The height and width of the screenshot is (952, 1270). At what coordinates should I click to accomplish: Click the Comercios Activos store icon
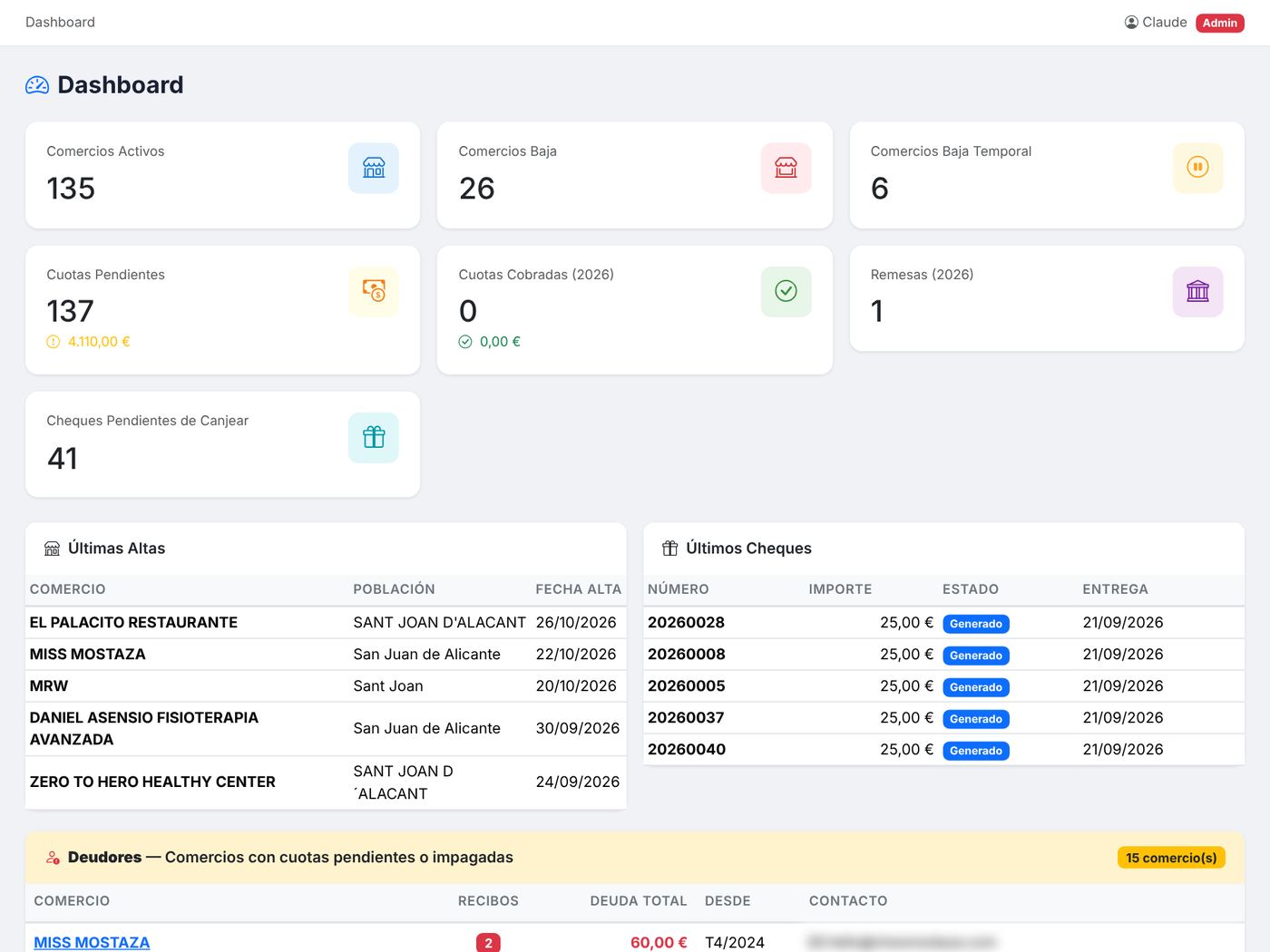coord(374,168)
